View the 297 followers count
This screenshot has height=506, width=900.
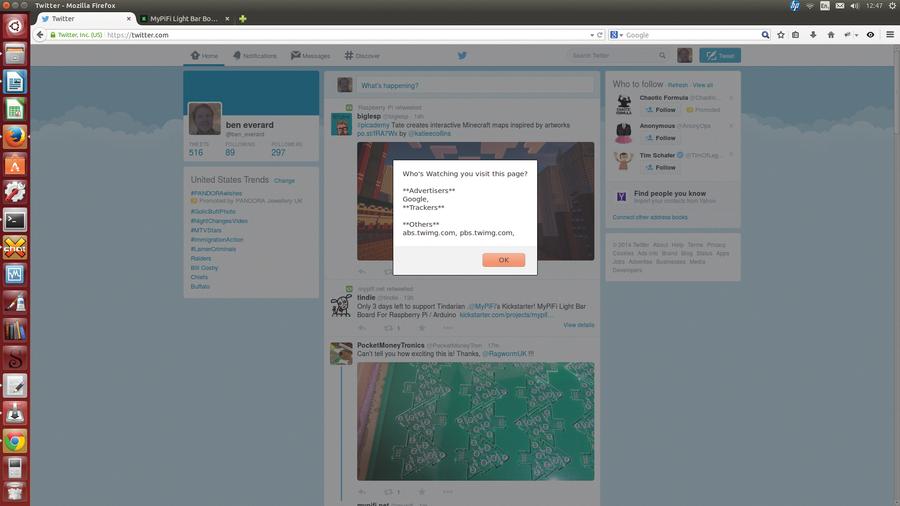coord(278,153)
